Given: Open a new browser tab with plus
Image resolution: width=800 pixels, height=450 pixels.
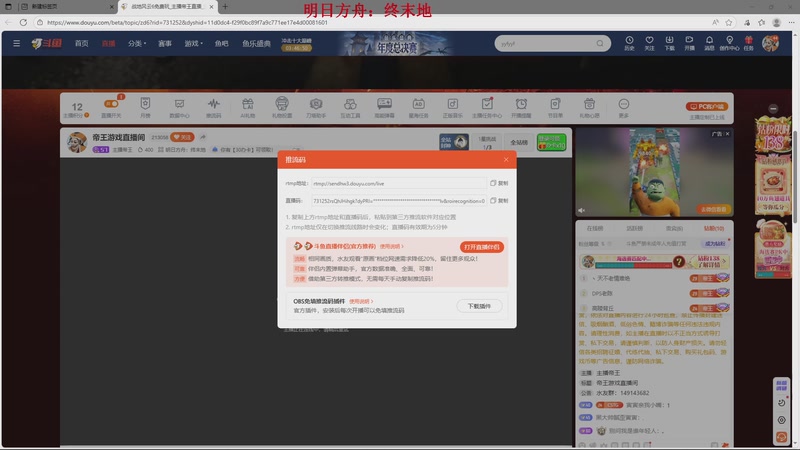Looking at the screenshot, I should click(x=225, y=7).
